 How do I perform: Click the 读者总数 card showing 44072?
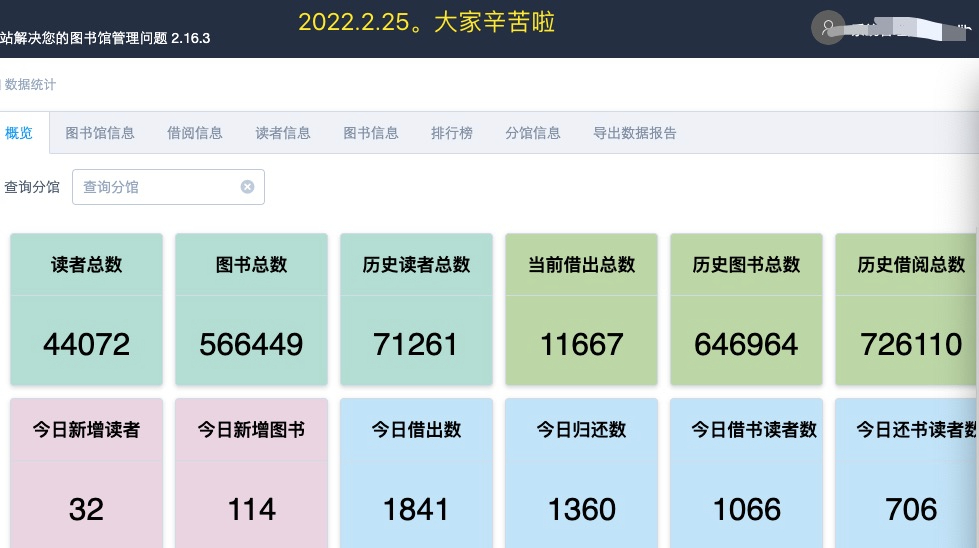point(86,310)
